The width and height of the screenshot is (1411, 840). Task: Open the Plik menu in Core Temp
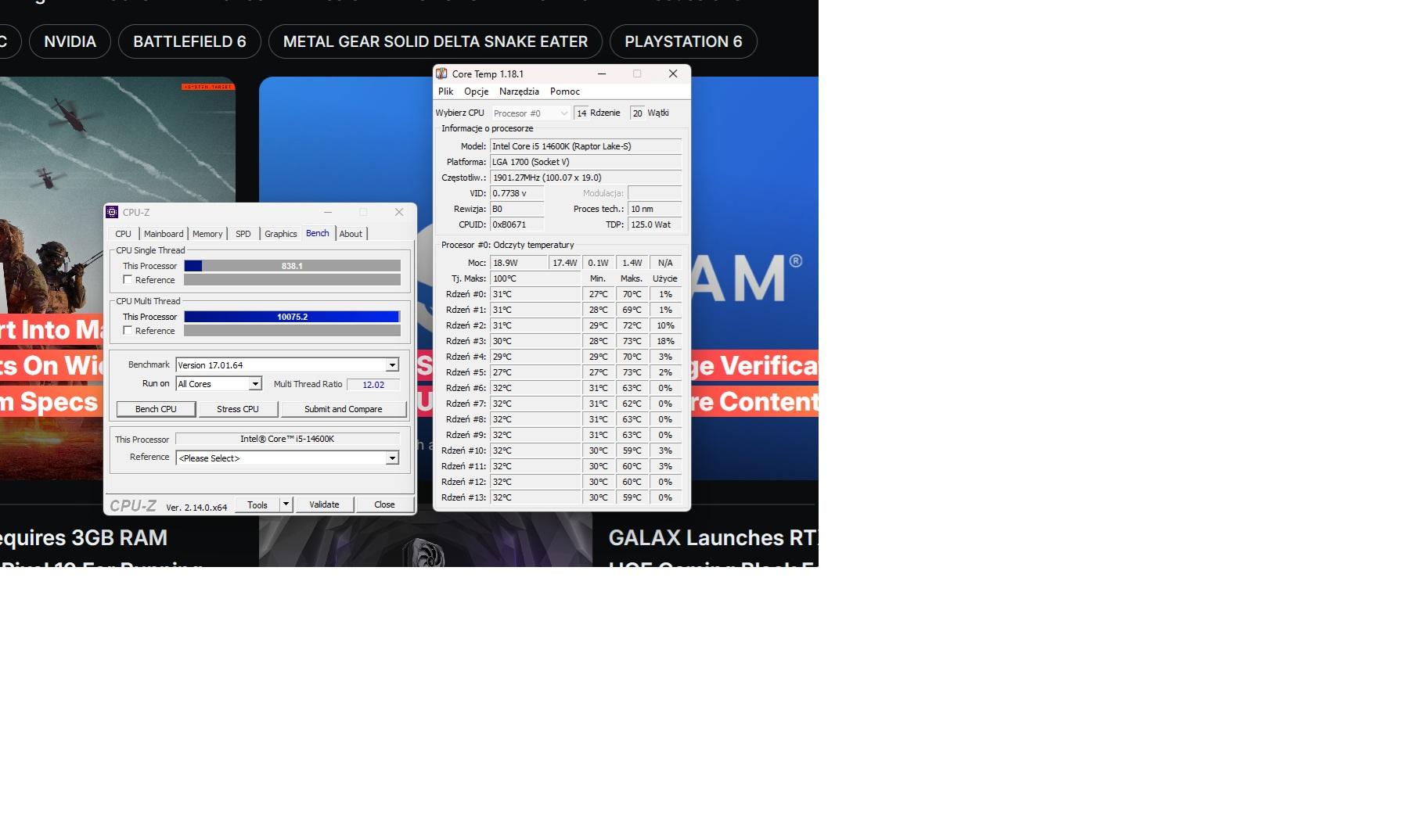pyautogui.click(x=446, y=92)
